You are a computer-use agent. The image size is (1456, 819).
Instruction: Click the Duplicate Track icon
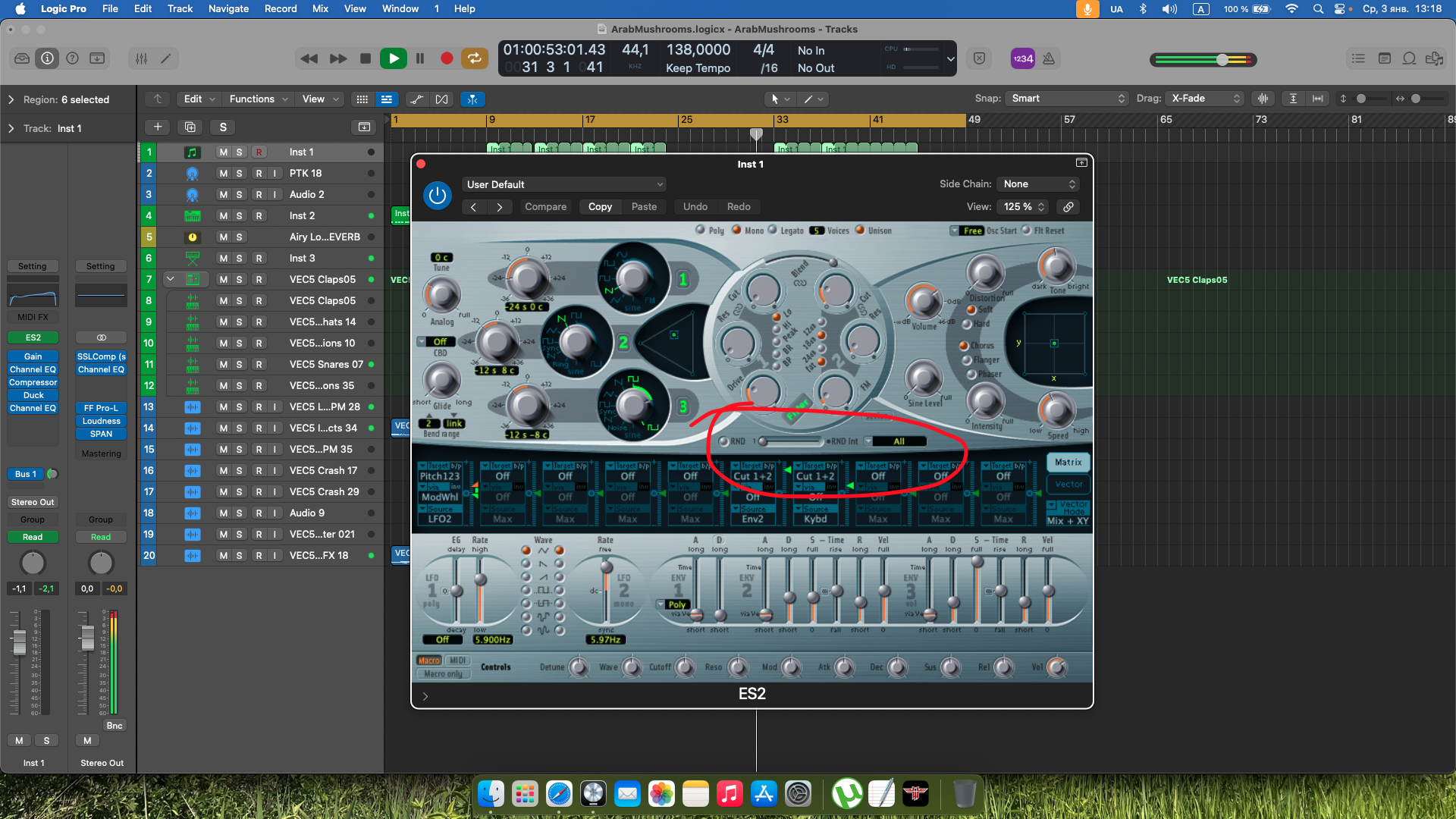tap(190, 127)
